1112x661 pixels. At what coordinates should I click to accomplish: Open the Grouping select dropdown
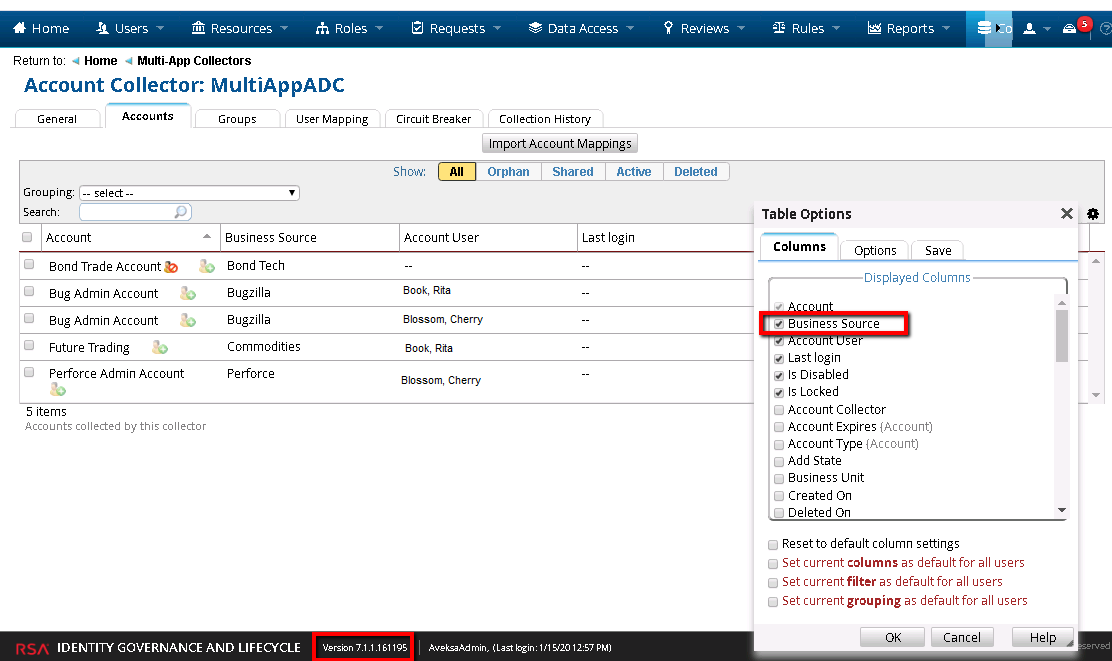pyautogui.click(x=189, y=193)
